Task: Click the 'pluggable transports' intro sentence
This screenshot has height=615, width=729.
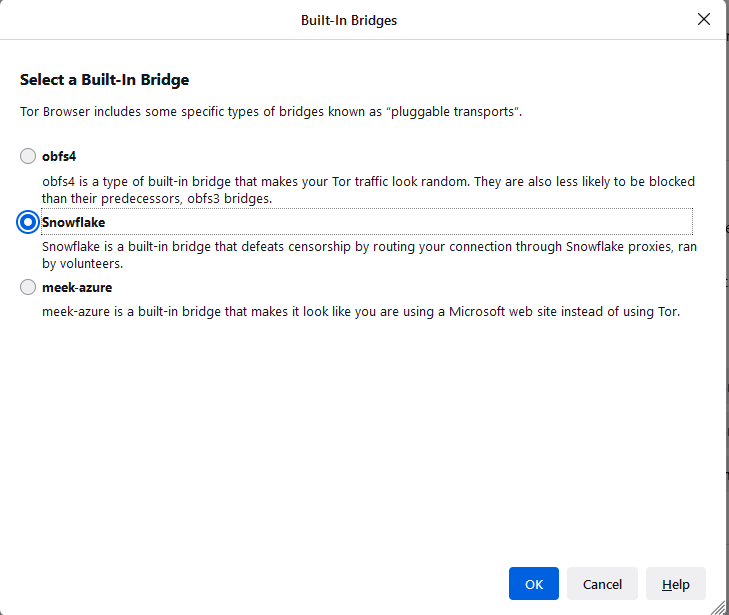Action: pos(271,112)
